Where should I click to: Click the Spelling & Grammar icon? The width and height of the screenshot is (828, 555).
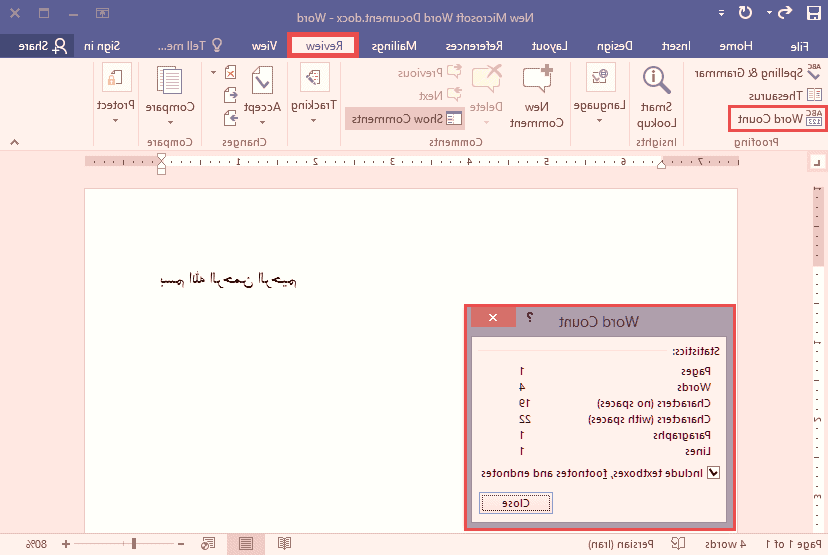[814, 73]
